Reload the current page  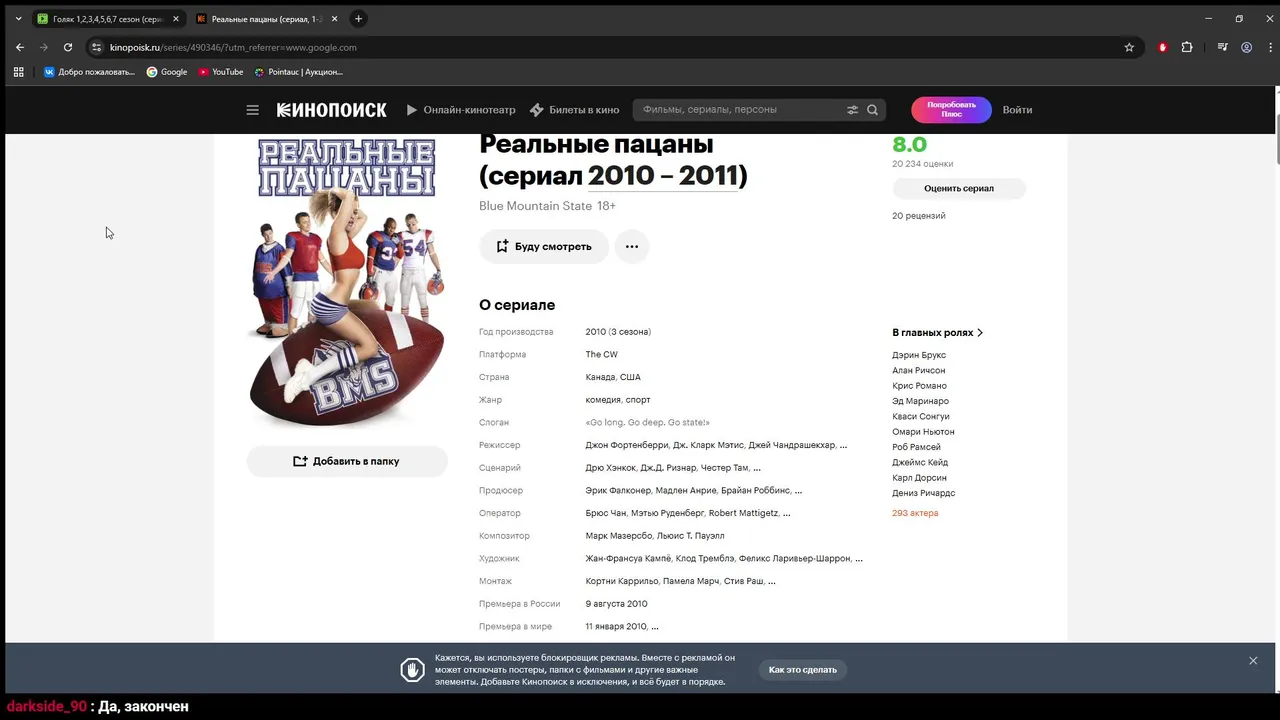(68, 47)
